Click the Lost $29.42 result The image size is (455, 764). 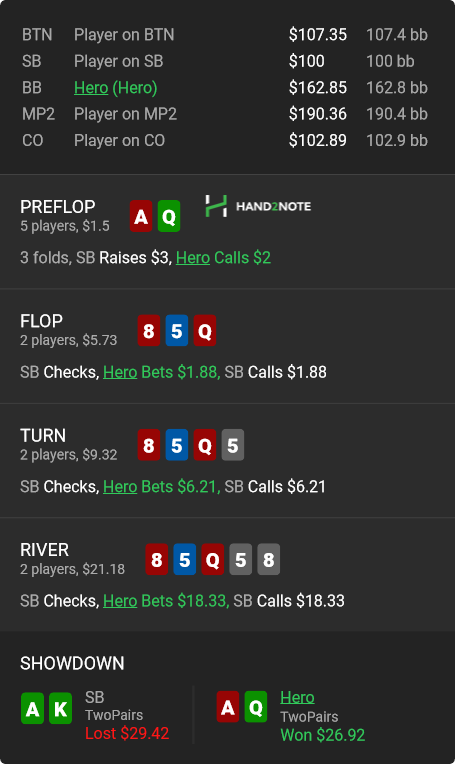point(127,733)
